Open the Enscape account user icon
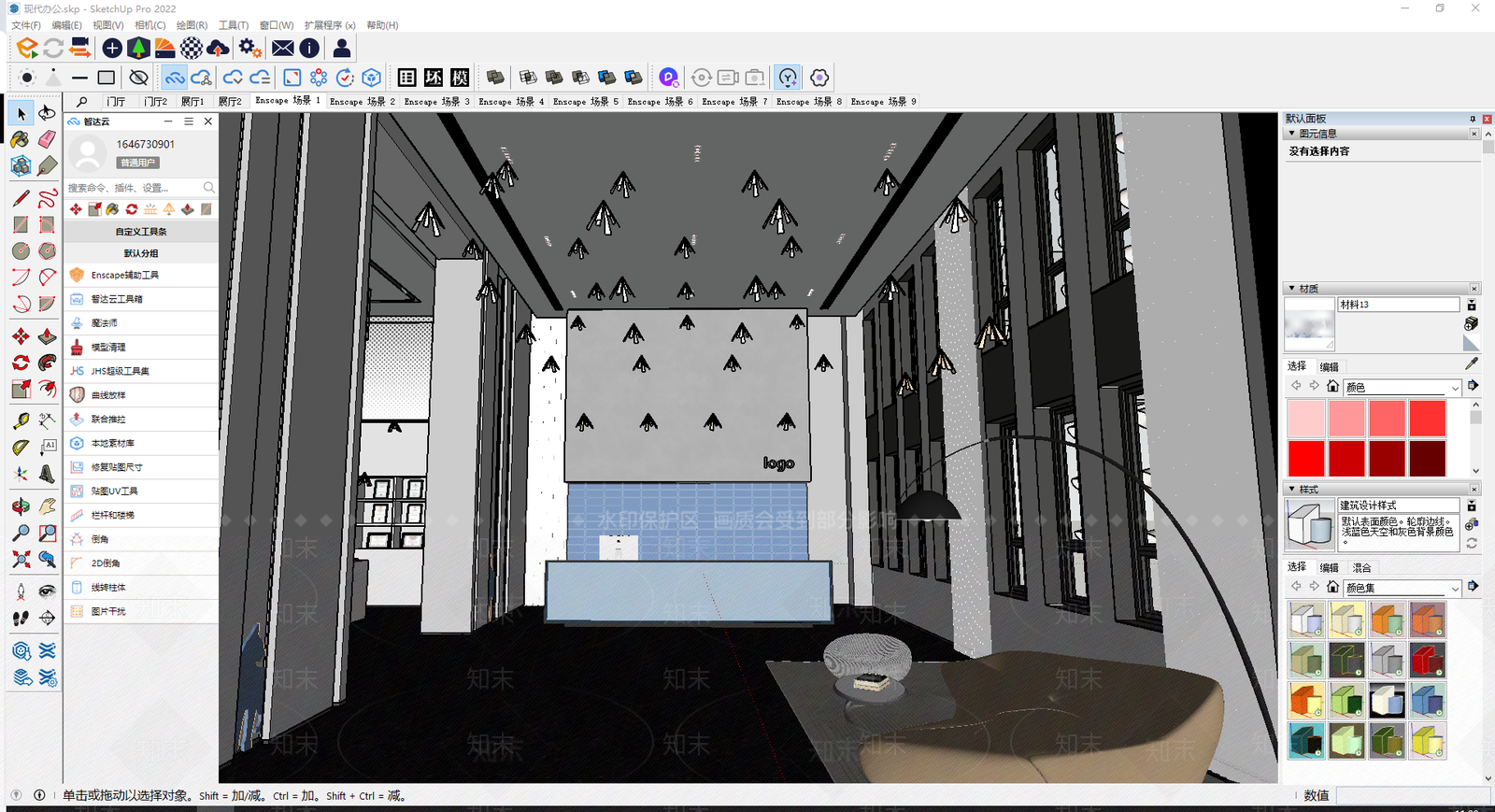Screen dimensions: 1495x812 click(x=342, y=48)
